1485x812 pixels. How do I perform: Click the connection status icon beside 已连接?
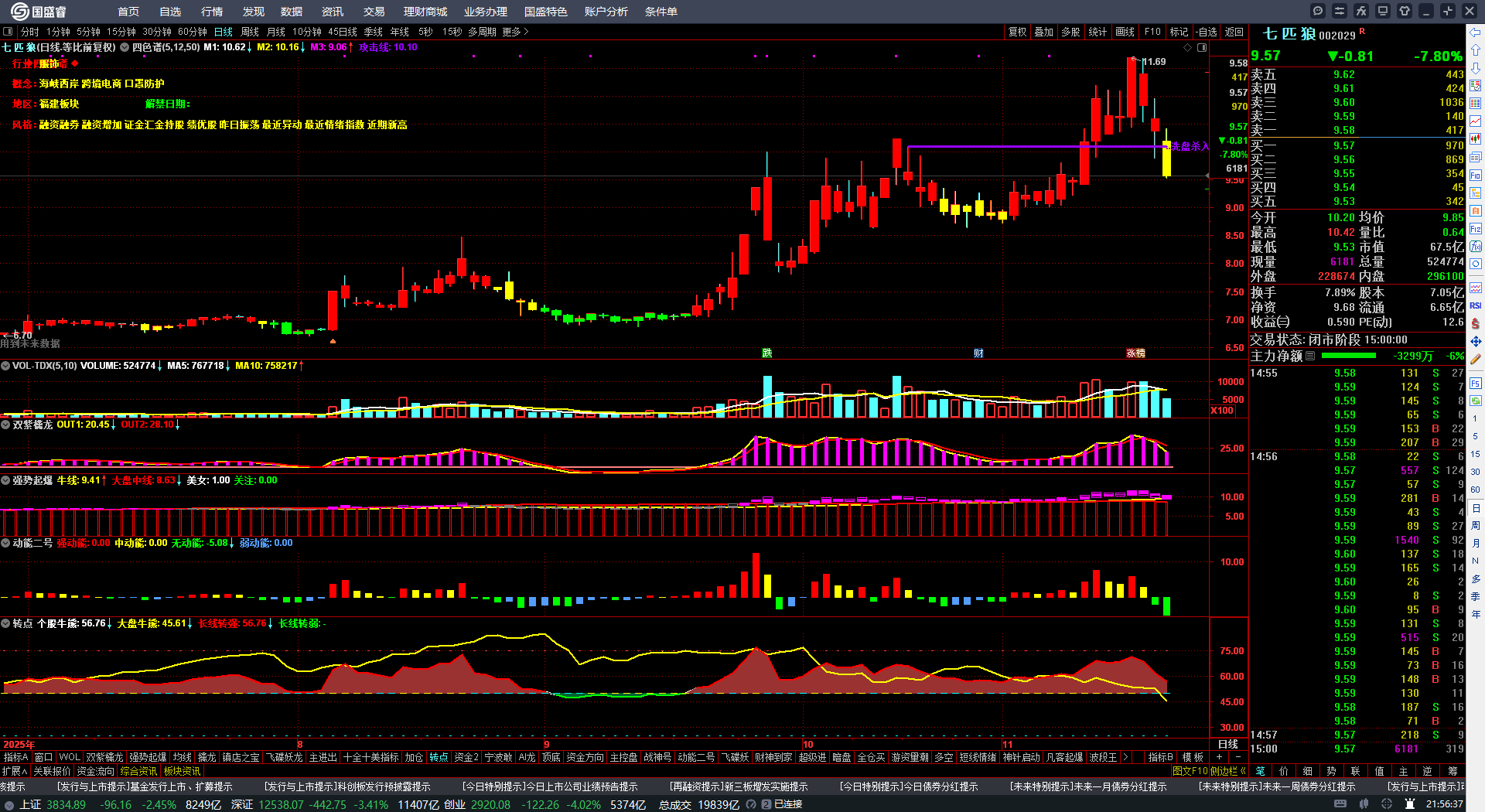click(x=766, y=804)
